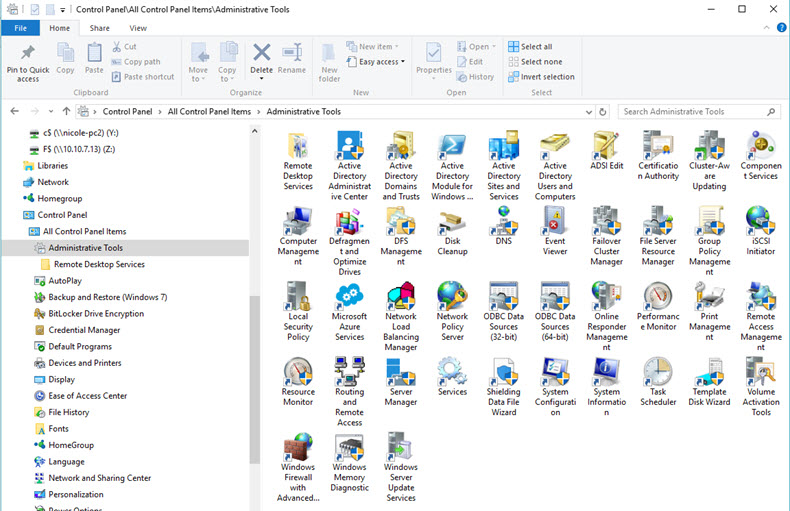Select BitLocker Drive Encryption tree item
The width and height of the screenshot is (790, 511).
pos(96,313)
